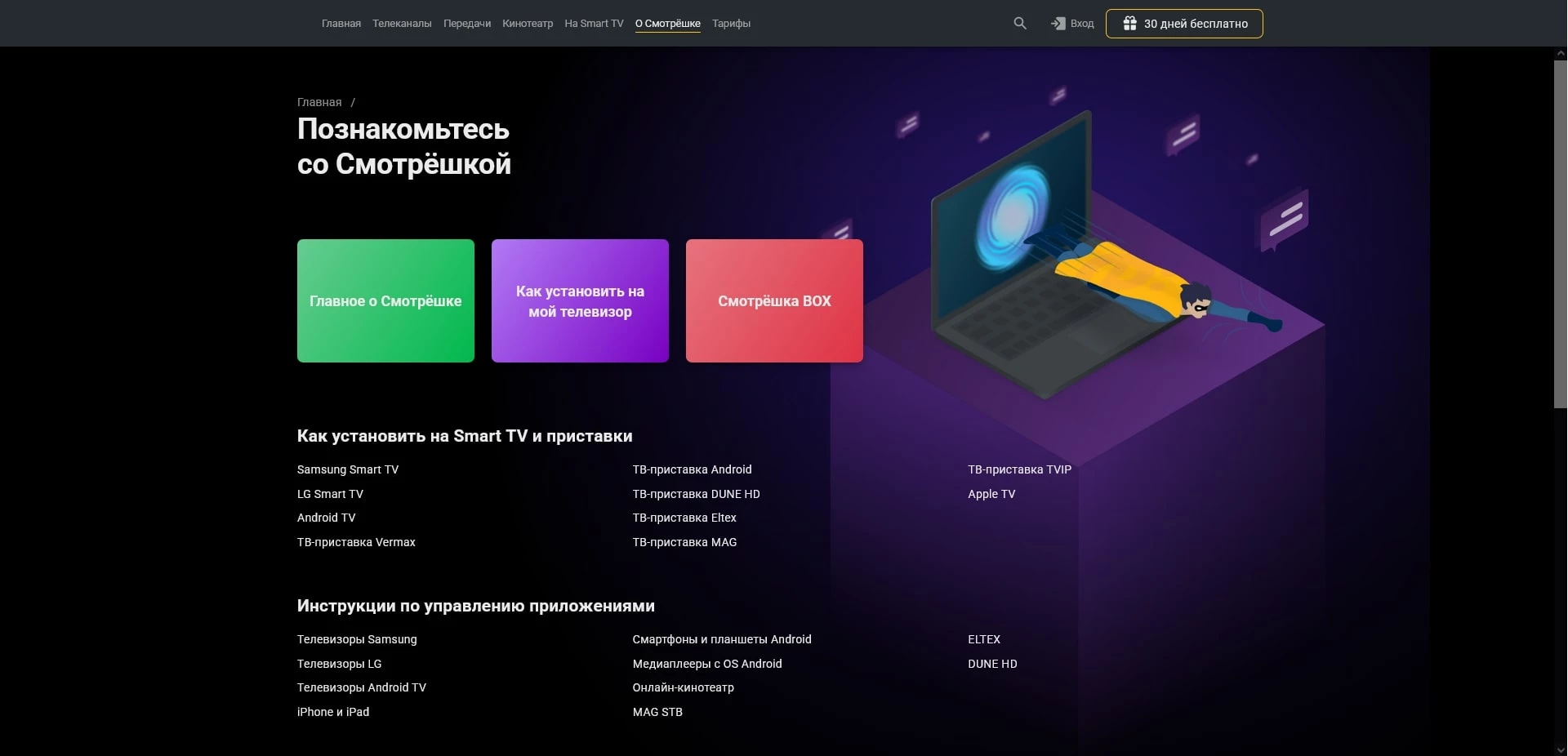
Task: Click Смартфоны и планшеты Android link
Action: pyautogui.click(x=722, y=639)
